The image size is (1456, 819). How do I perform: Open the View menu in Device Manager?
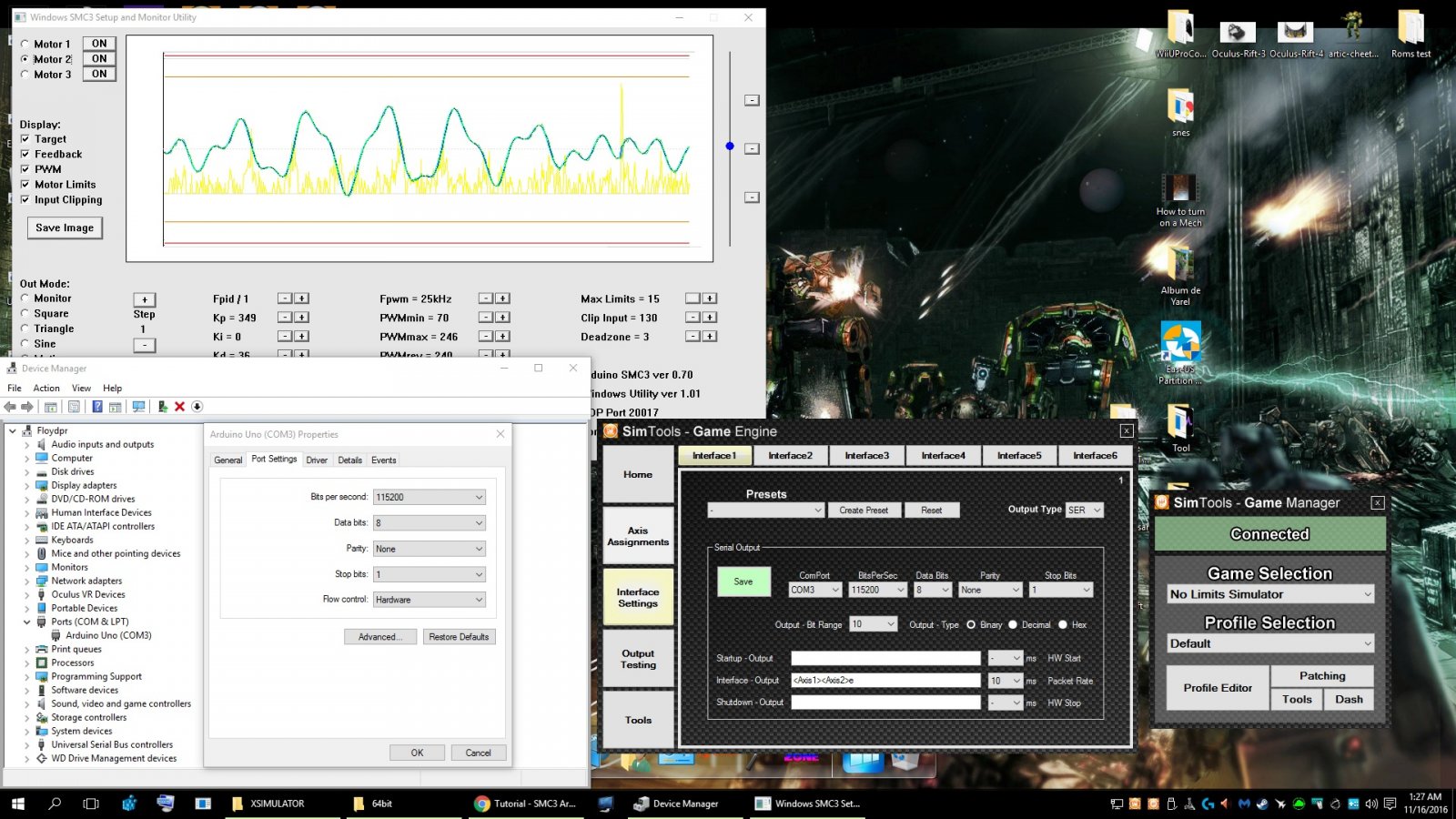coord(81,388)
